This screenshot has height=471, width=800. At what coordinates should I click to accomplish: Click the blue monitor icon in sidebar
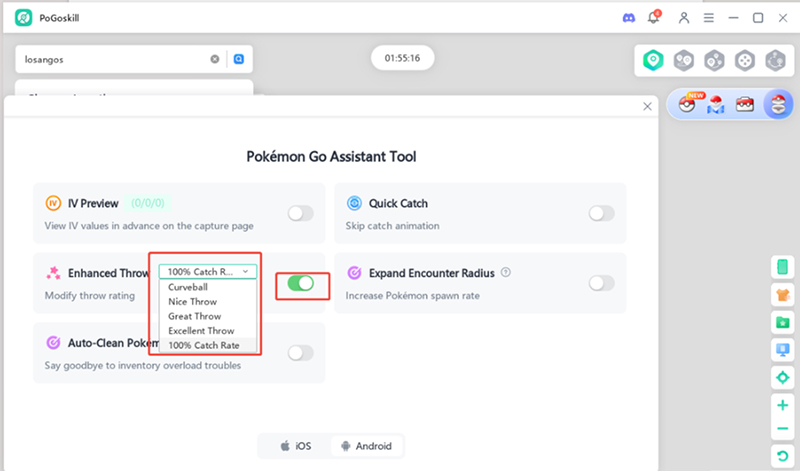click(783, 350)
